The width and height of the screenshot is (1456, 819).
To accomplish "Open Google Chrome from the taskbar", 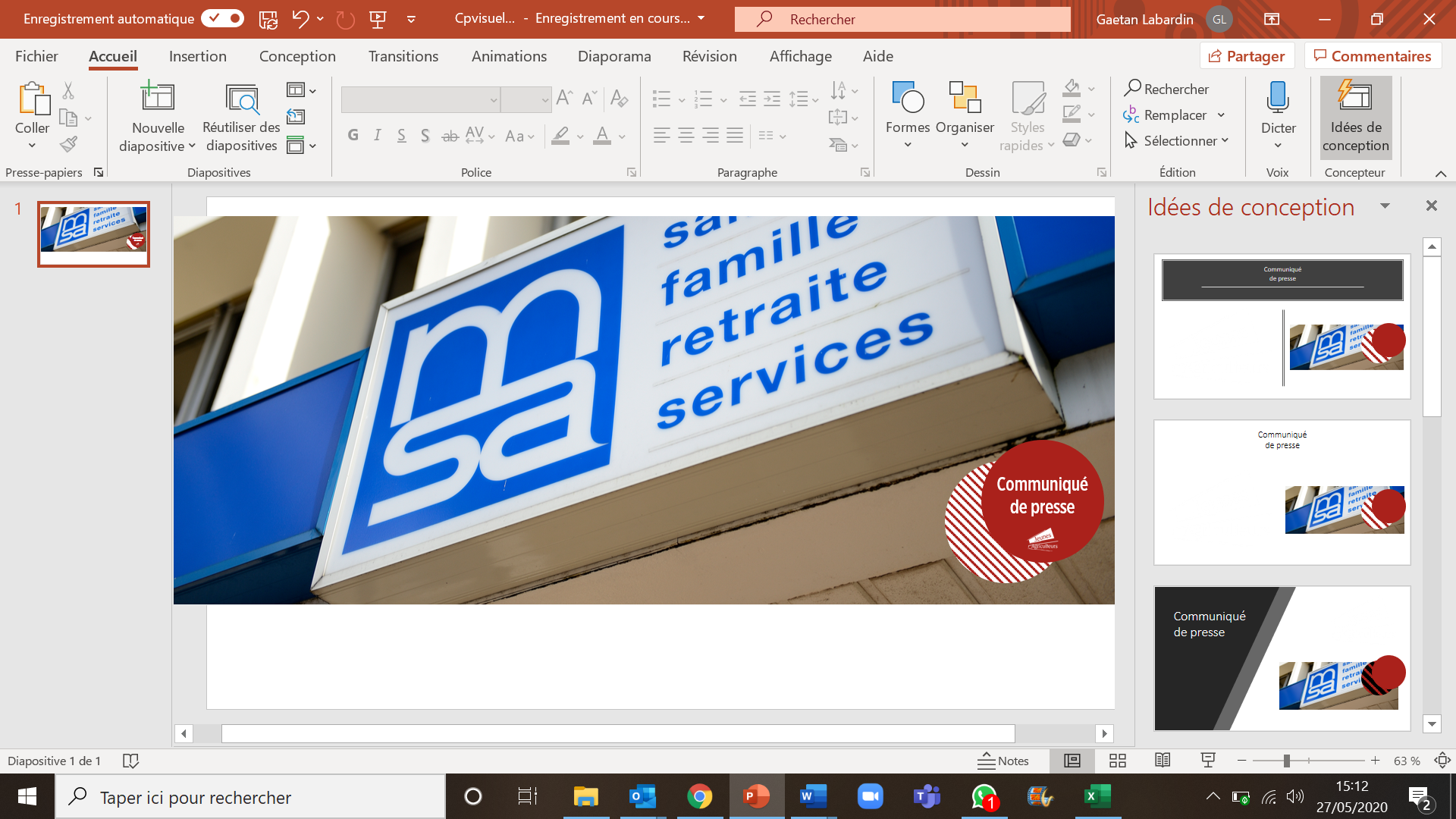I will (699, 796).
